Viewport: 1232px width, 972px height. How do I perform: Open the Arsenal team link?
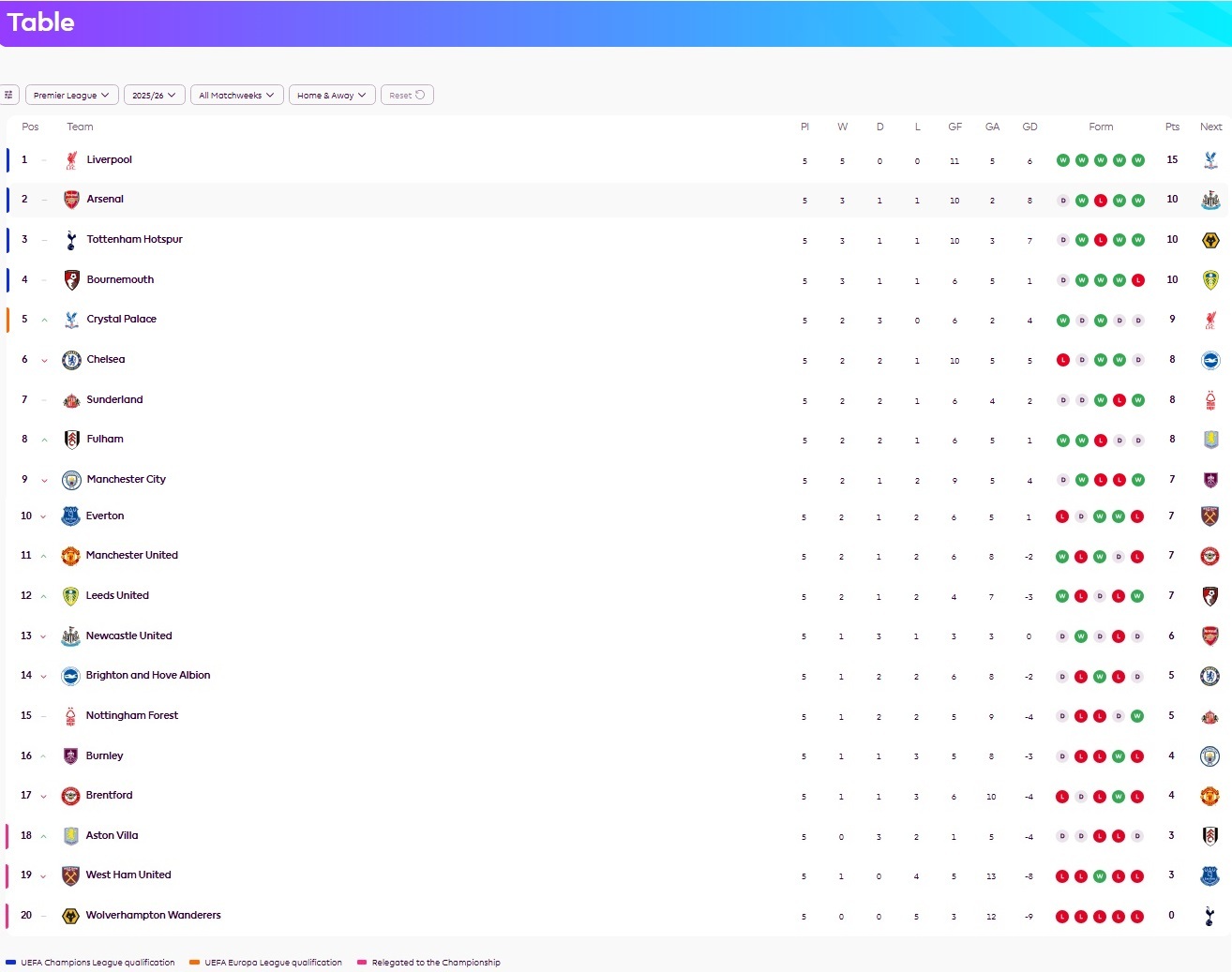tap(105, 200)
